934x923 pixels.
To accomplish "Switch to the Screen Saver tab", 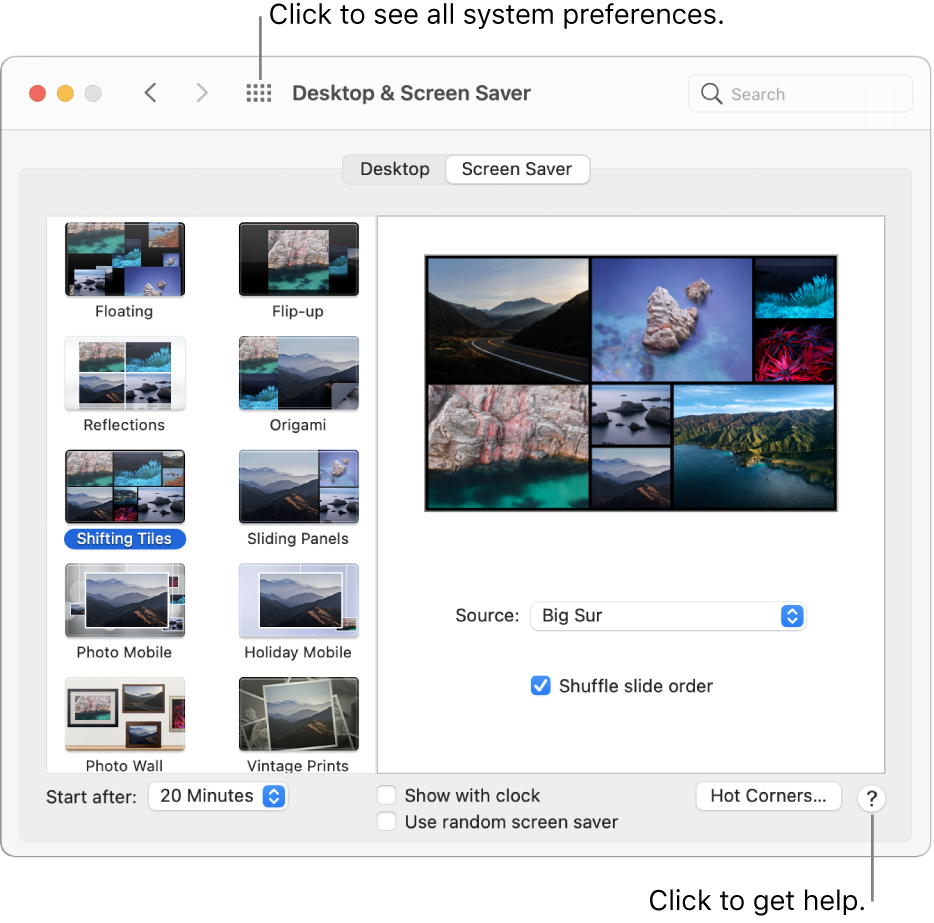I will (x=517, y=169).
